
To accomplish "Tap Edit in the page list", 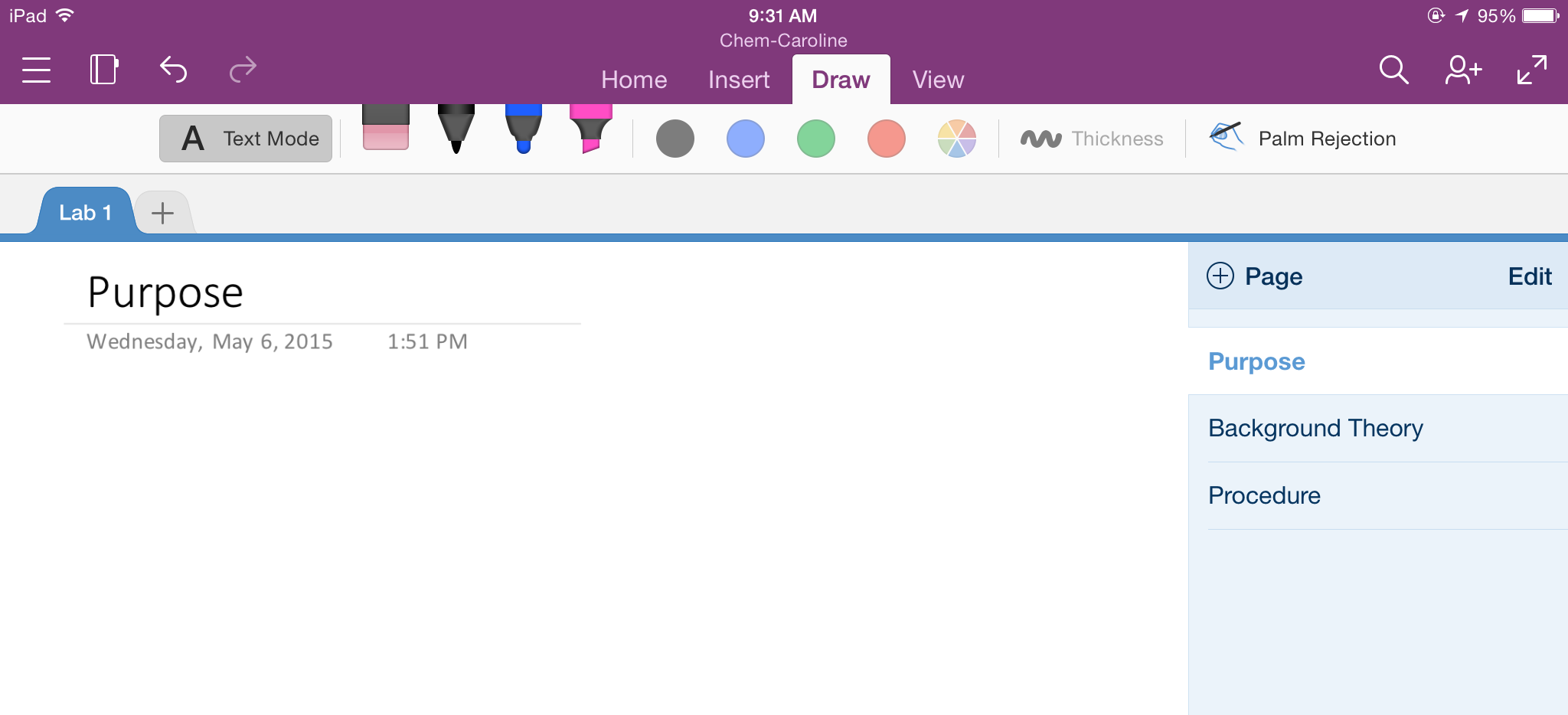I will pos(1529,276).
